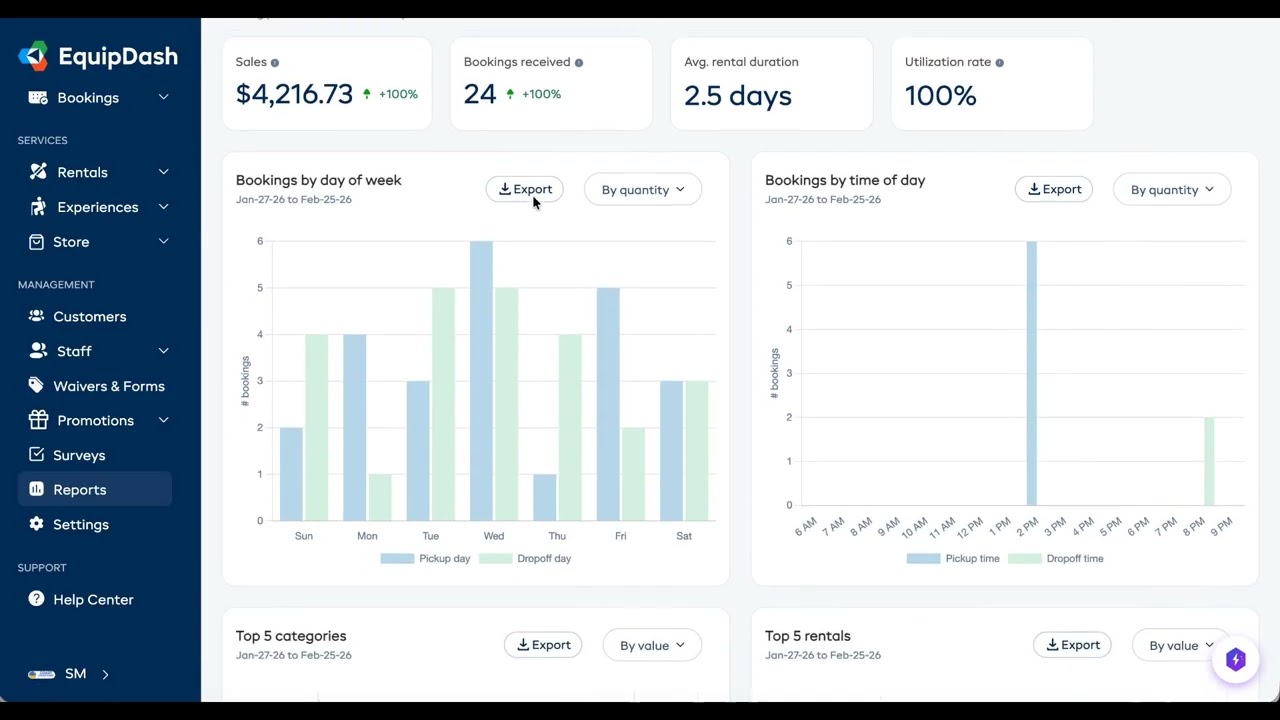Screen dimensions: 1280x720
Task: Click the $4,216.73 sales value
Action: (x=294, y=94)
